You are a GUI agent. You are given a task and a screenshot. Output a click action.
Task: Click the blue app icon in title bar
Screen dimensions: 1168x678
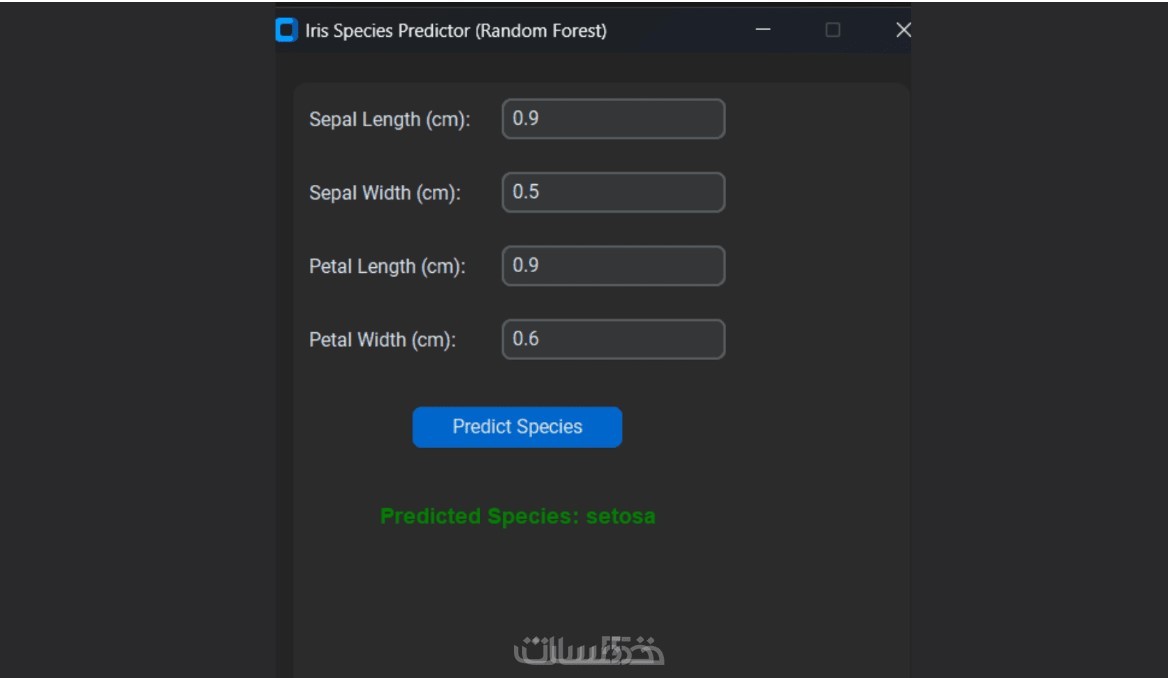(x=286, y=30)
